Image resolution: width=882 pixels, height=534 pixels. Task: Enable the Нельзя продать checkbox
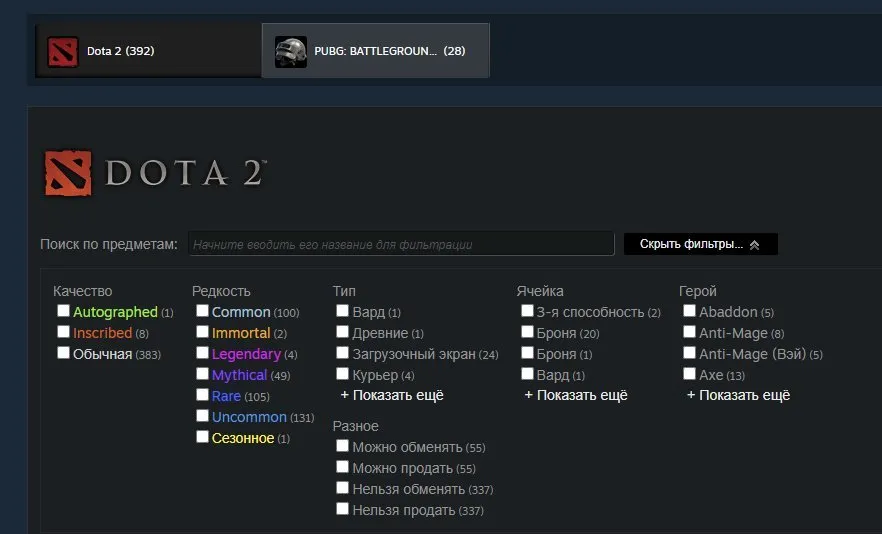pyautogui.click(x=343, y=509)
